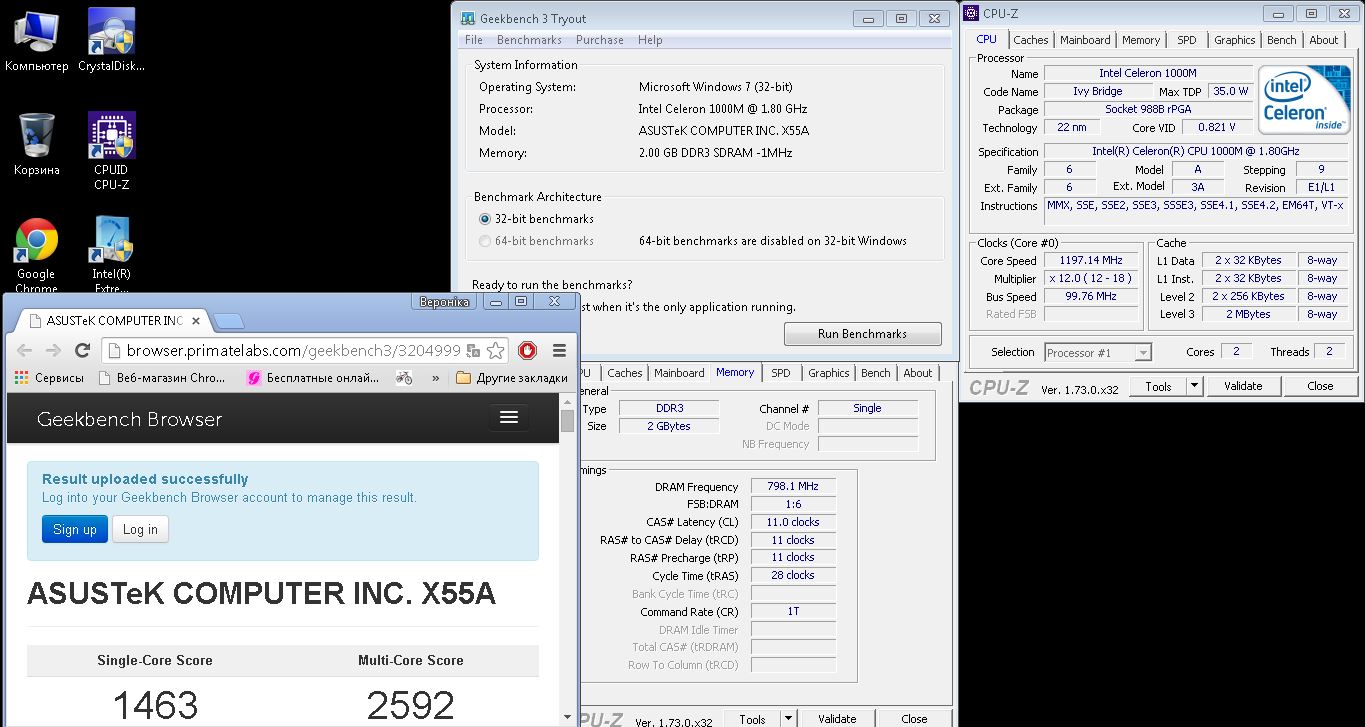The width and height of the screenshot is (1365, 727).
Task: Open the Веб-магазин Chrome bookmark
Action: click(x=162, y=378)
